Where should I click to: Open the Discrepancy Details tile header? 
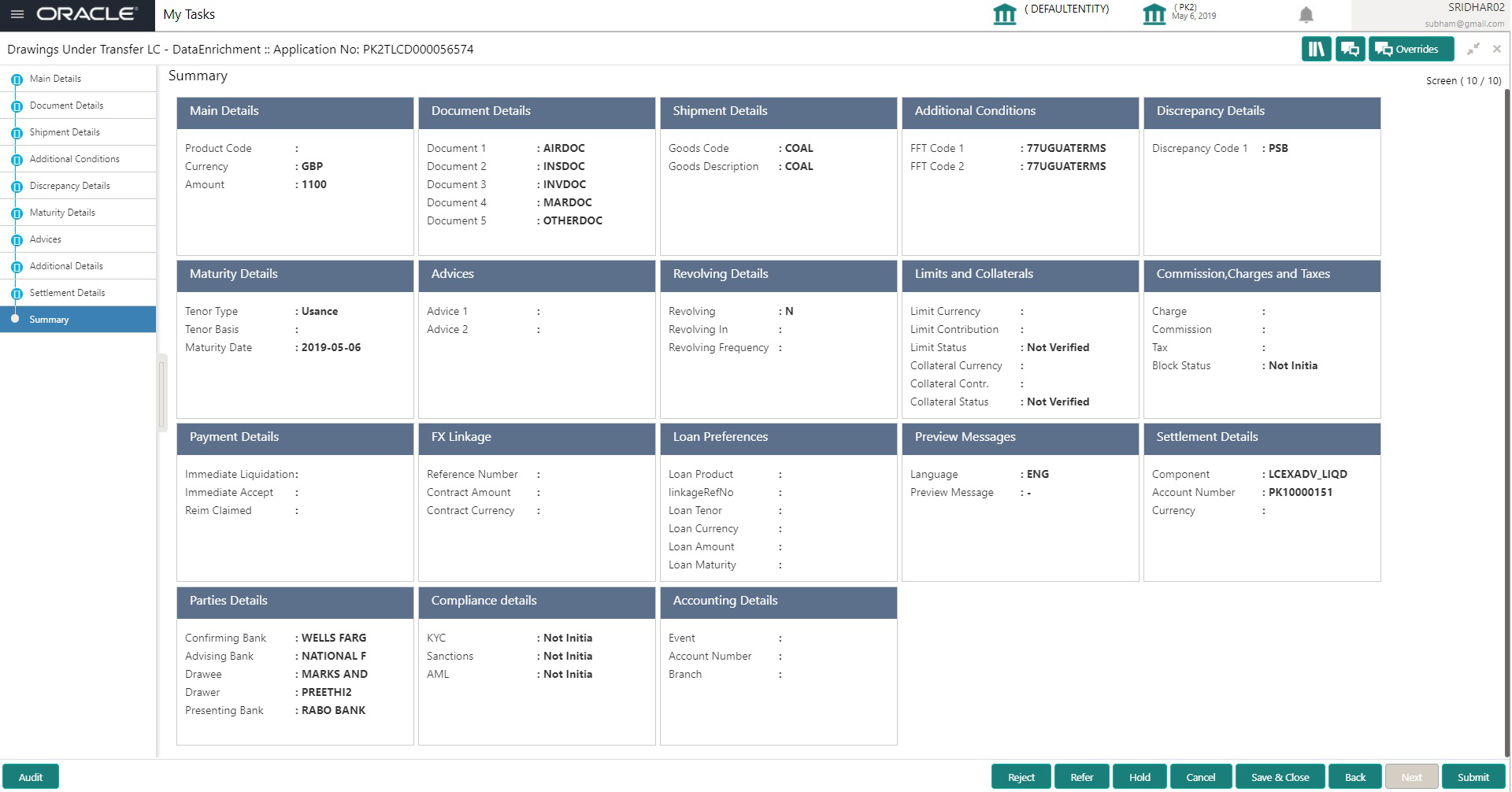pos(1262,112)
